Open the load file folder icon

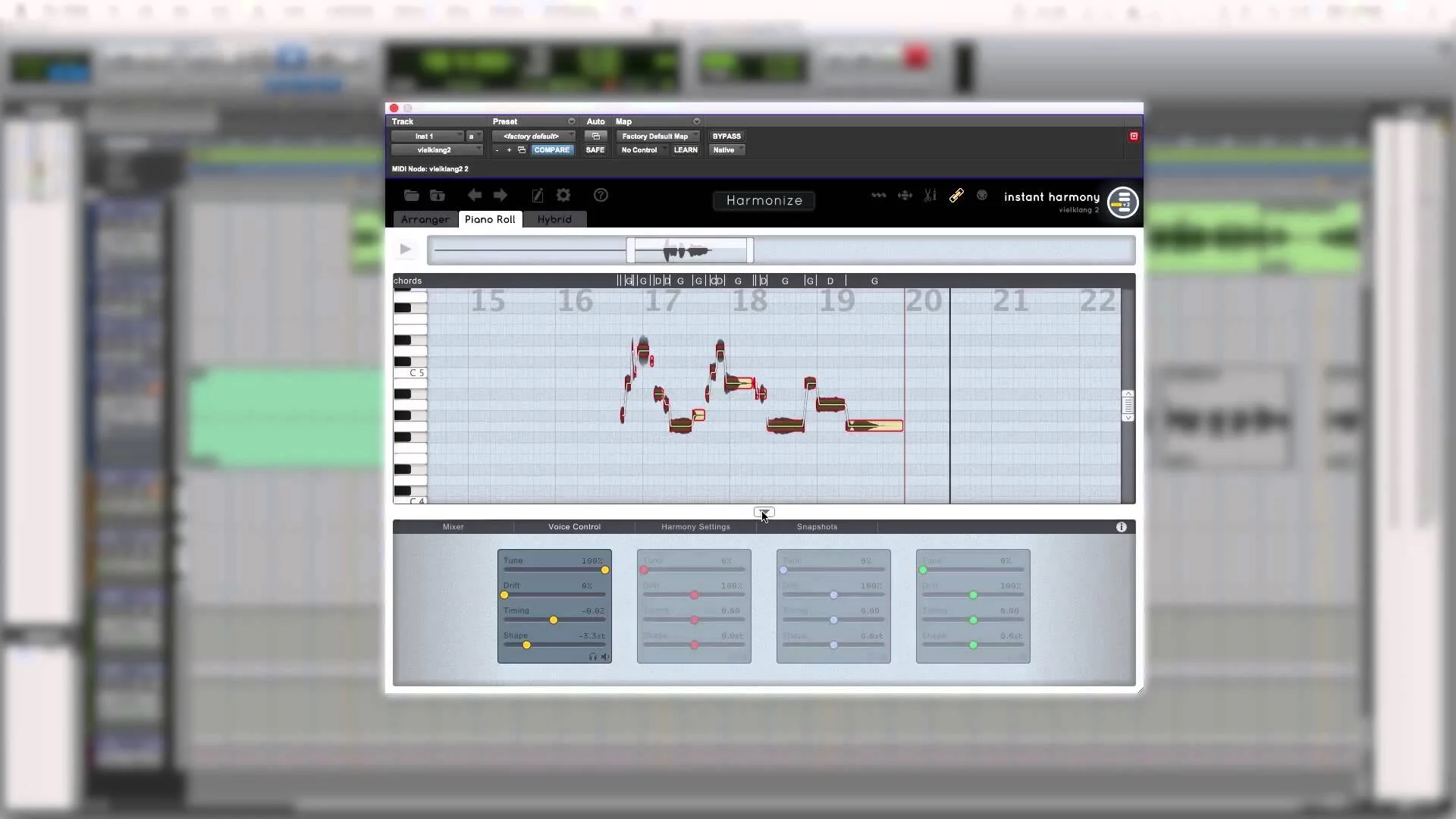click(411, 196)
